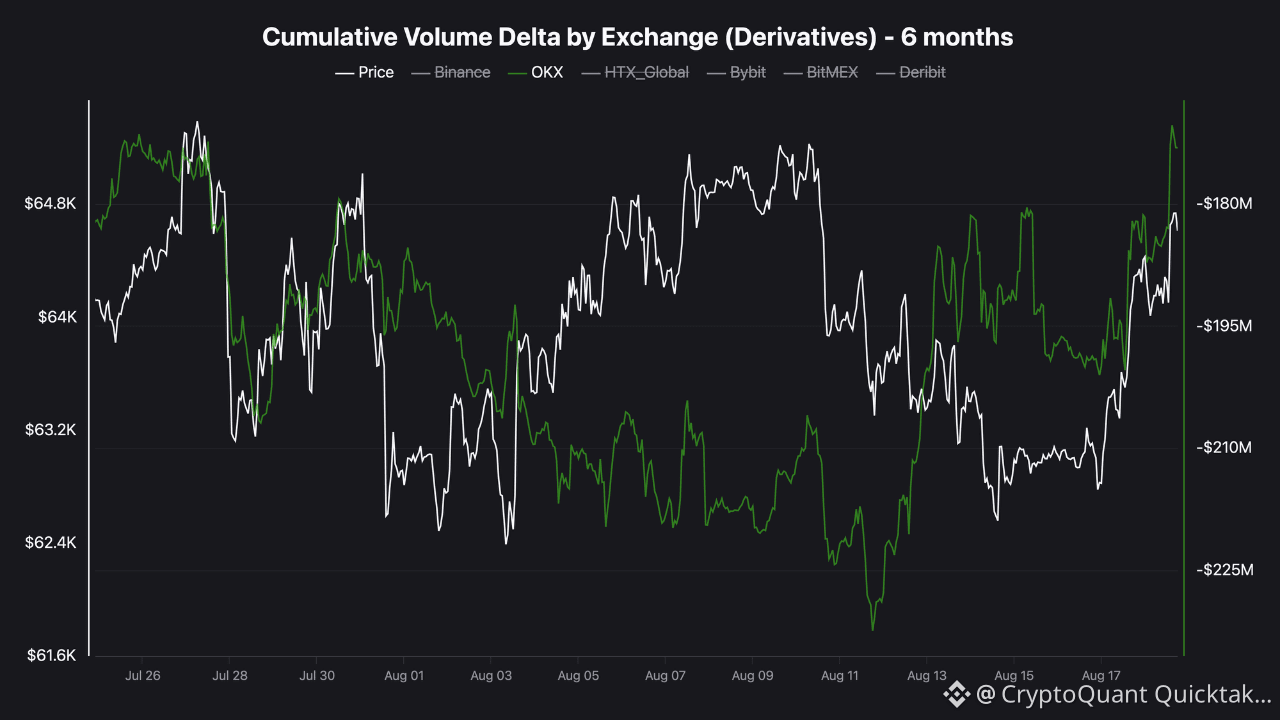Select the Aug 01 date label
Image resolution: width=1280 pixels, height=720 pixels.
(404, 675)
